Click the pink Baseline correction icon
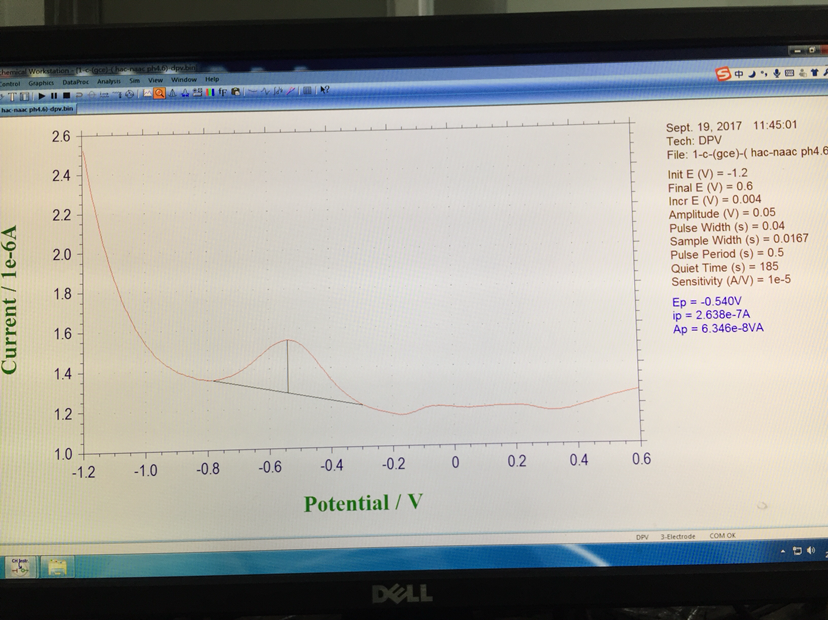Screen dimensions: 828x620 [x=290, y=91]
